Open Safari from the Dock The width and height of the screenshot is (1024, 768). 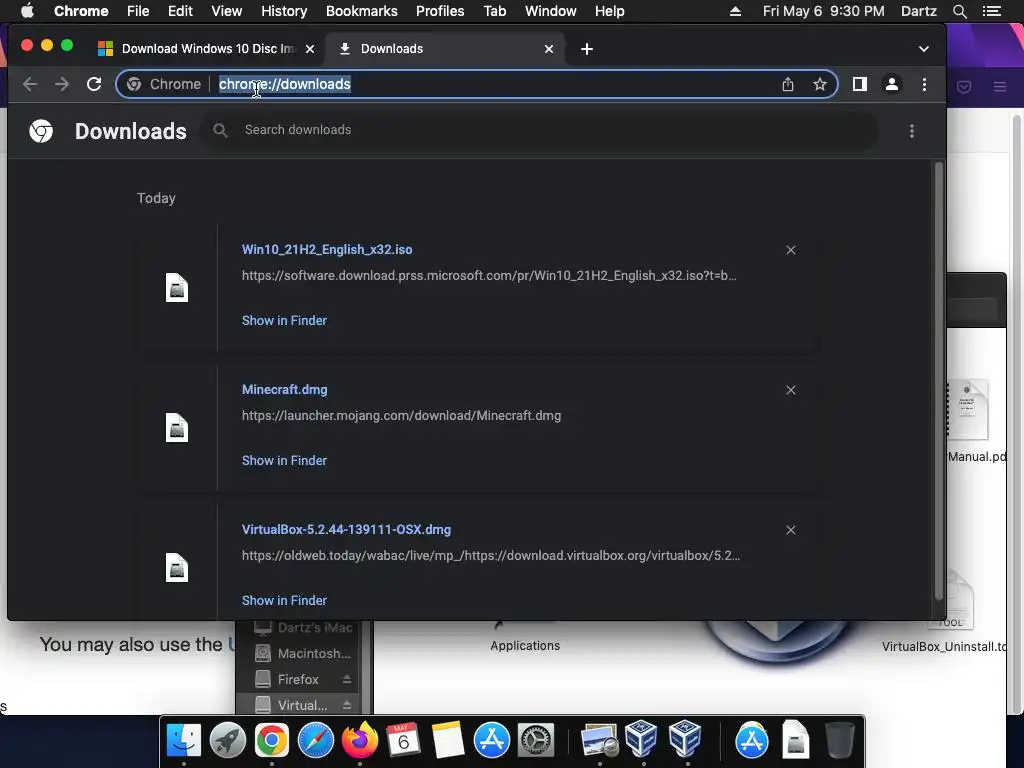pyautogui.click(x=315, y=740)
